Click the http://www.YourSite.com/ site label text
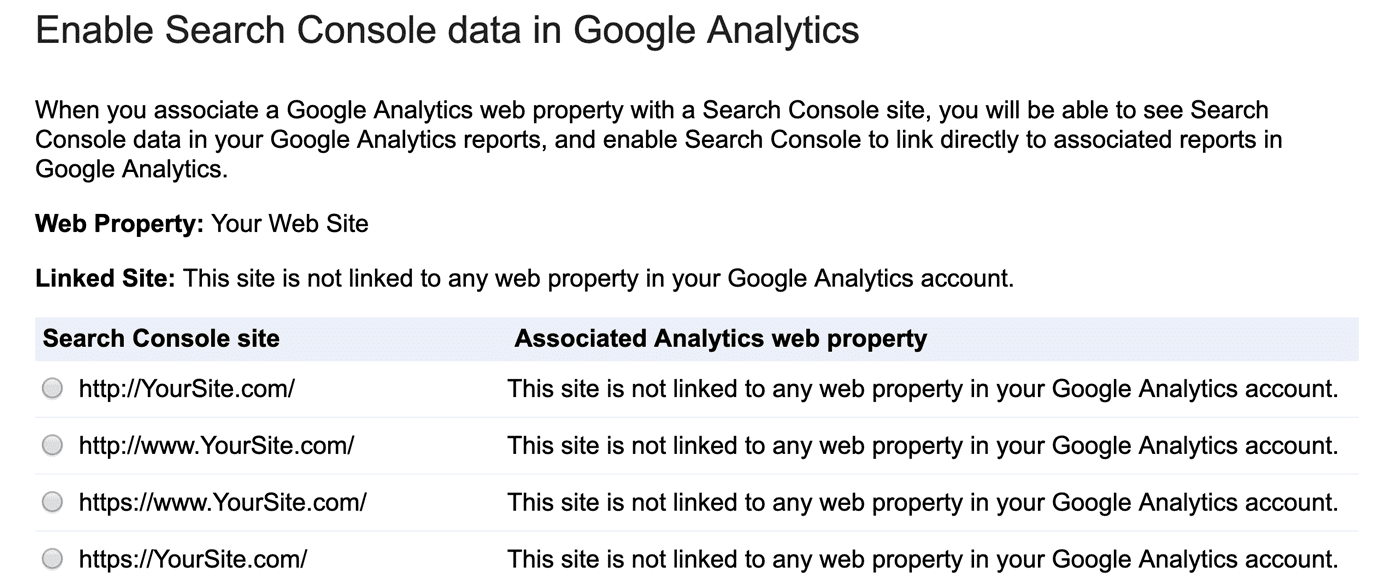 click(x=216, y=446)
